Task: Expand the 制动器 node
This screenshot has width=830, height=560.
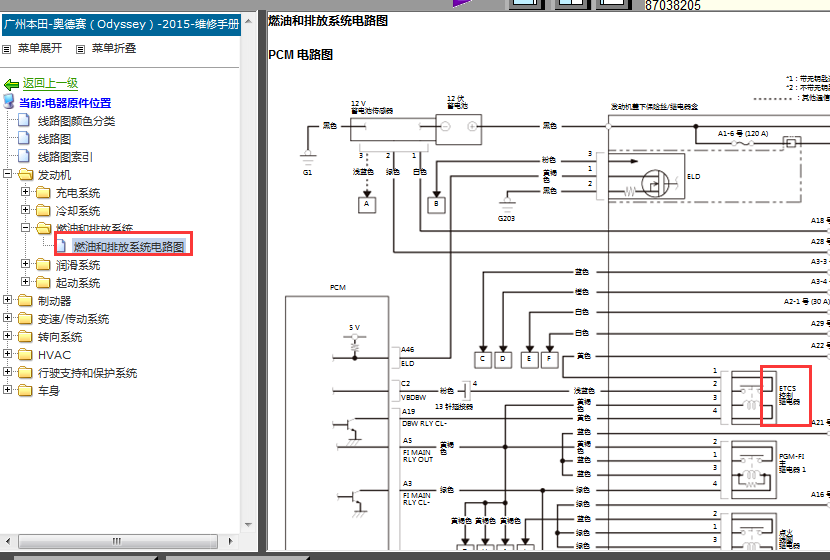Action: click(7, 300)
